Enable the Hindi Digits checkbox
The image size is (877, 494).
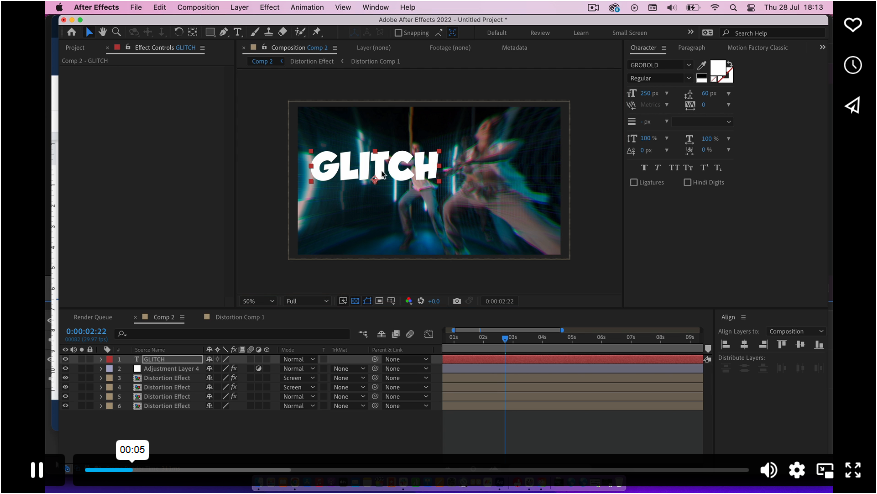(x=687, y=182)
